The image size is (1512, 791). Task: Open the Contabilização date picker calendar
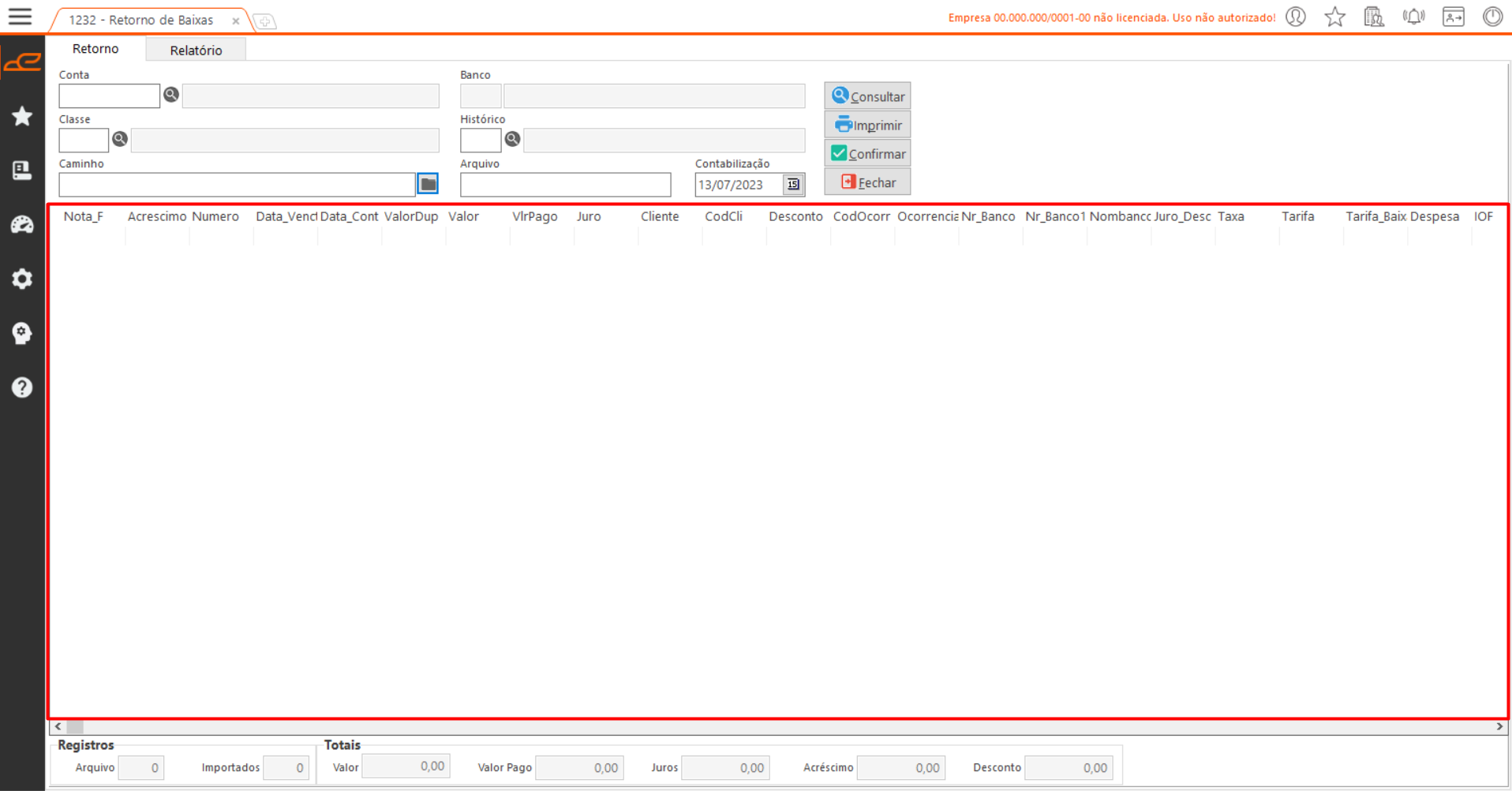(793, 185)
